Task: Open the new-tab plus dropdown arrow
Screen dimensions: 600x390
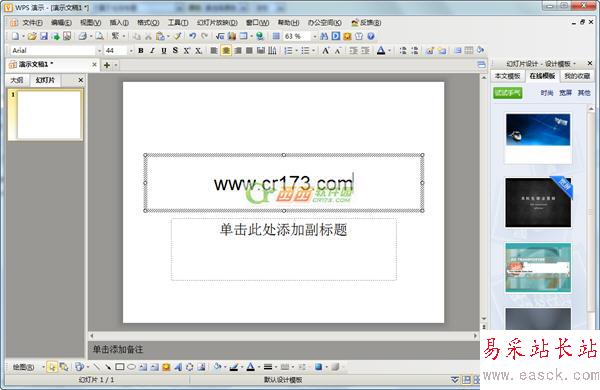Action: [x=116, y=65]
